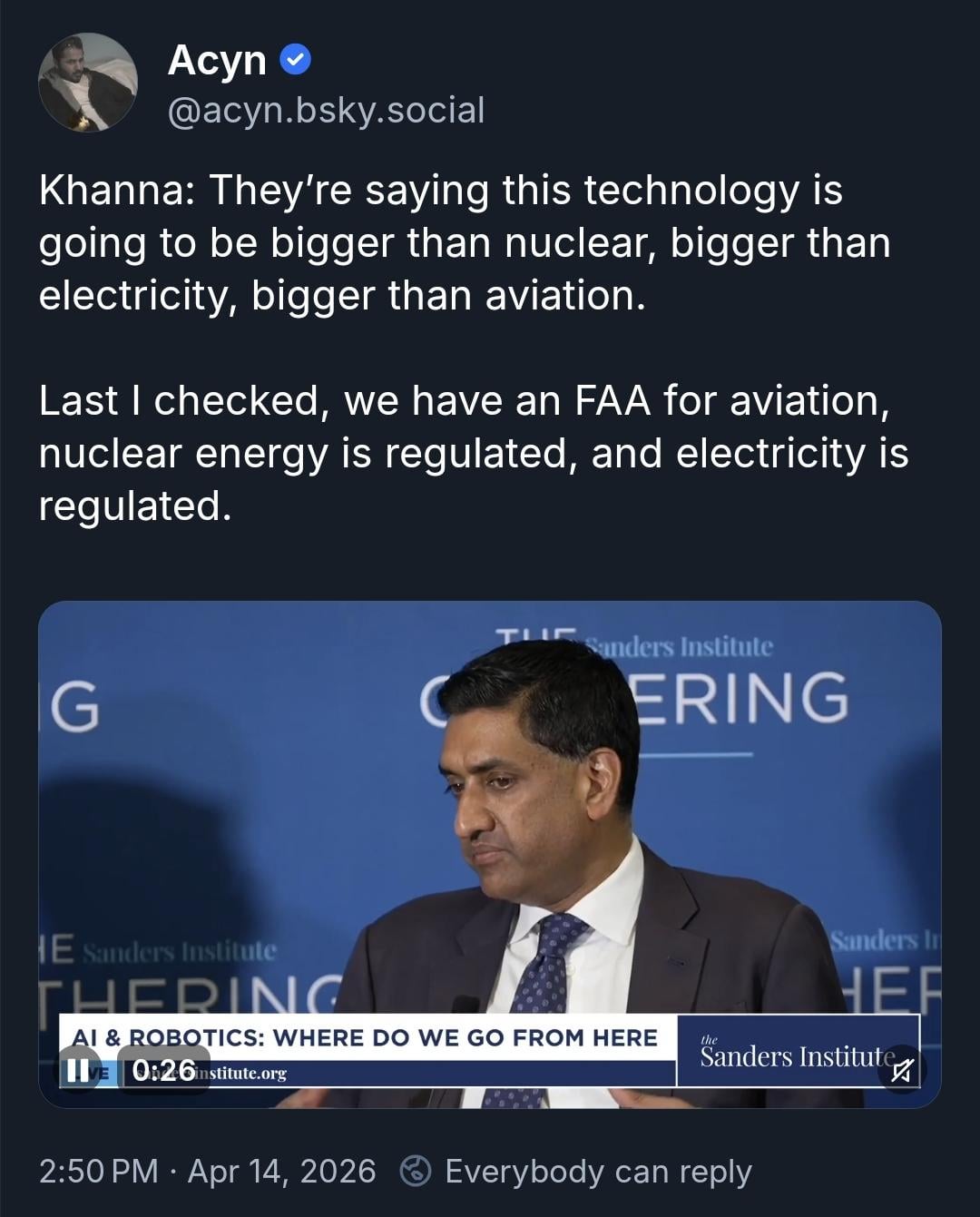980x1217 pixels.
Task: Click the 0:26 video time indicator
Action: tap(164, 1070)
